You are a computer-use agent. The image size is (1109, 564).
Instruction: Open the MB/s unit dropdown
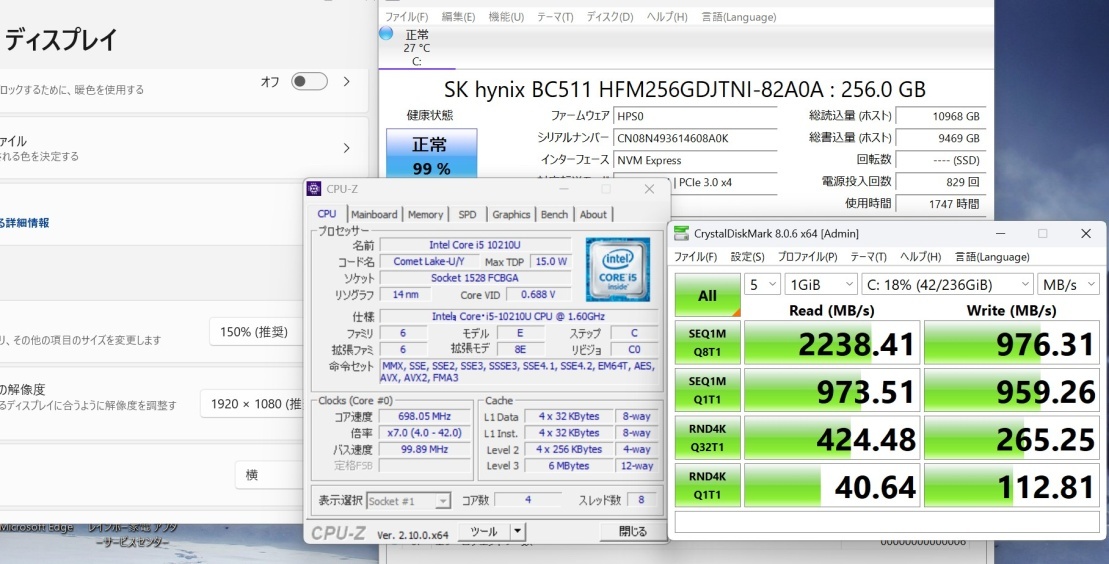pyautogui.click(x=1069, y=284)
